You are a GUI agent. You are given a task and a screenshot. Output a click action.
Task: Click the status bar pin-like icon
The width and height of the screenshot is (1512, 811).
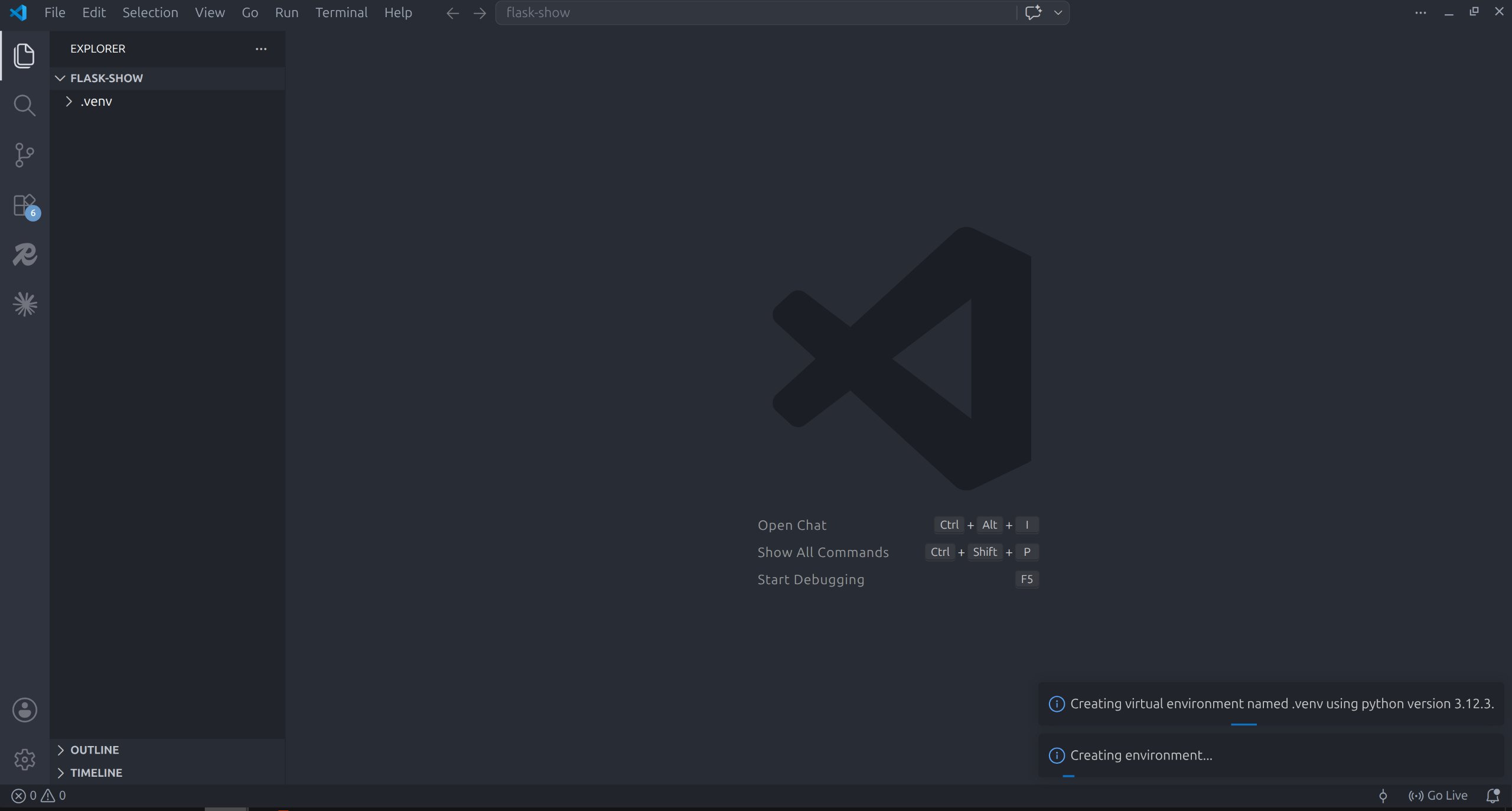pyautogui.click(x=1383, y=796)
